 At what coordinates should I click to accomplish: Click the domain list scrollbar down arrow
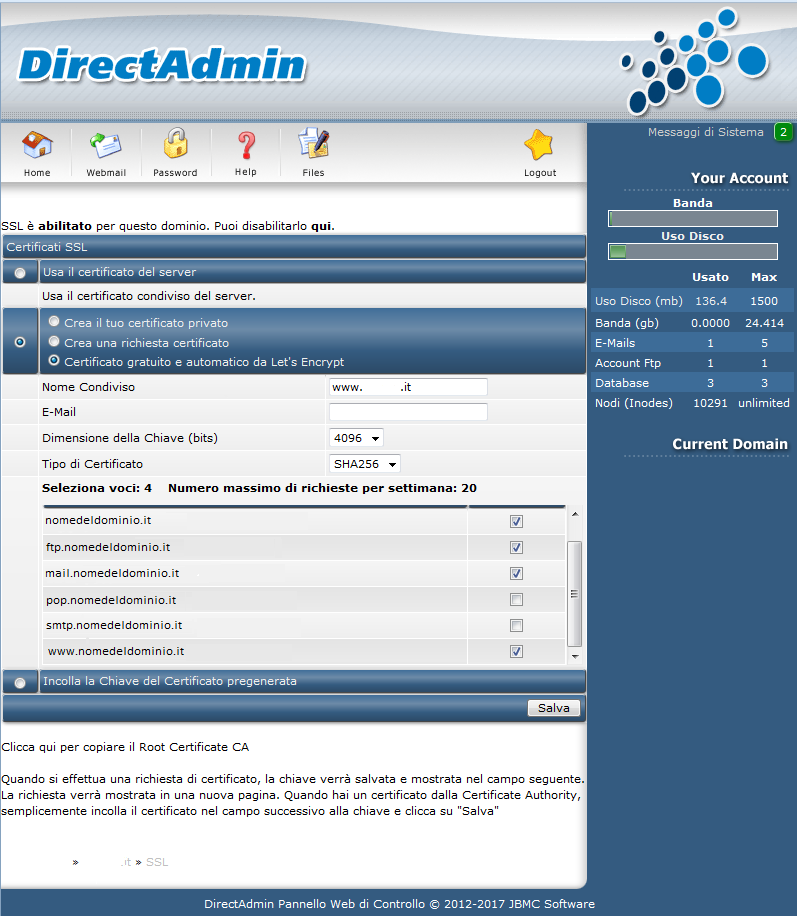(574, 657)
